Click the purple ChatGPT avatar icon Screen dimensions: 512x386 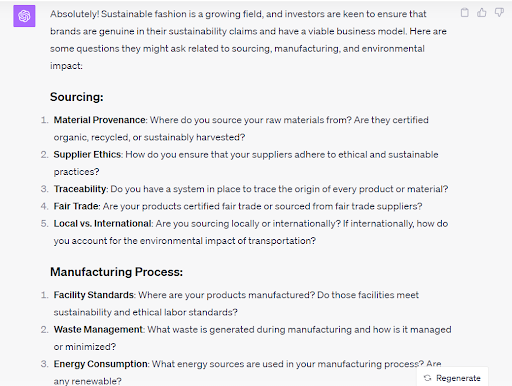coord(24,16)
